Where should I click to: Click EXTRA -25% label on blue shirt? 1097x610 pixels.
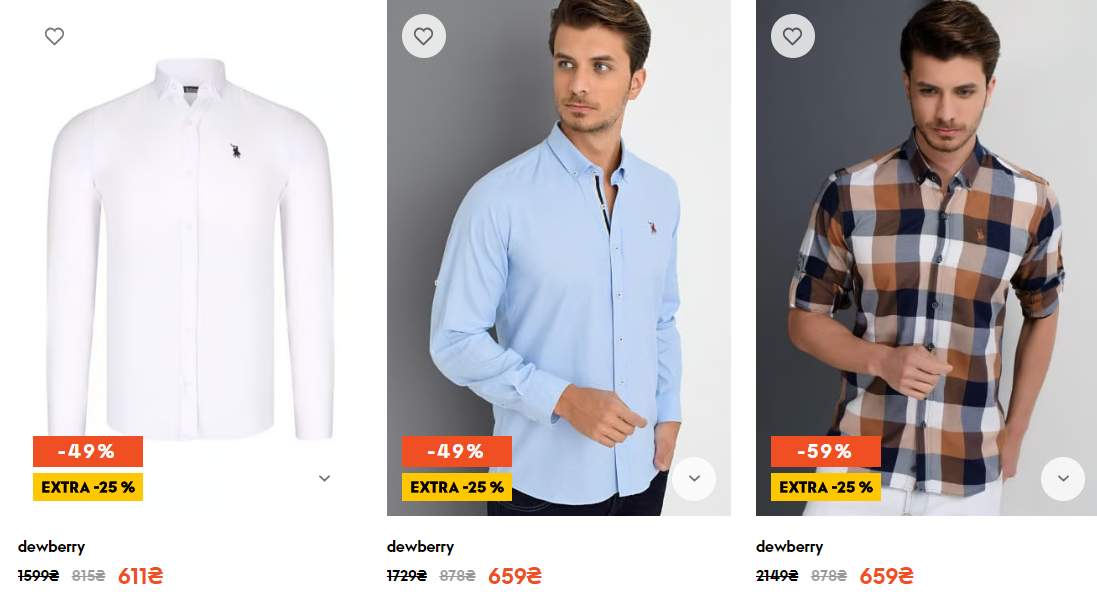point(457,488)
